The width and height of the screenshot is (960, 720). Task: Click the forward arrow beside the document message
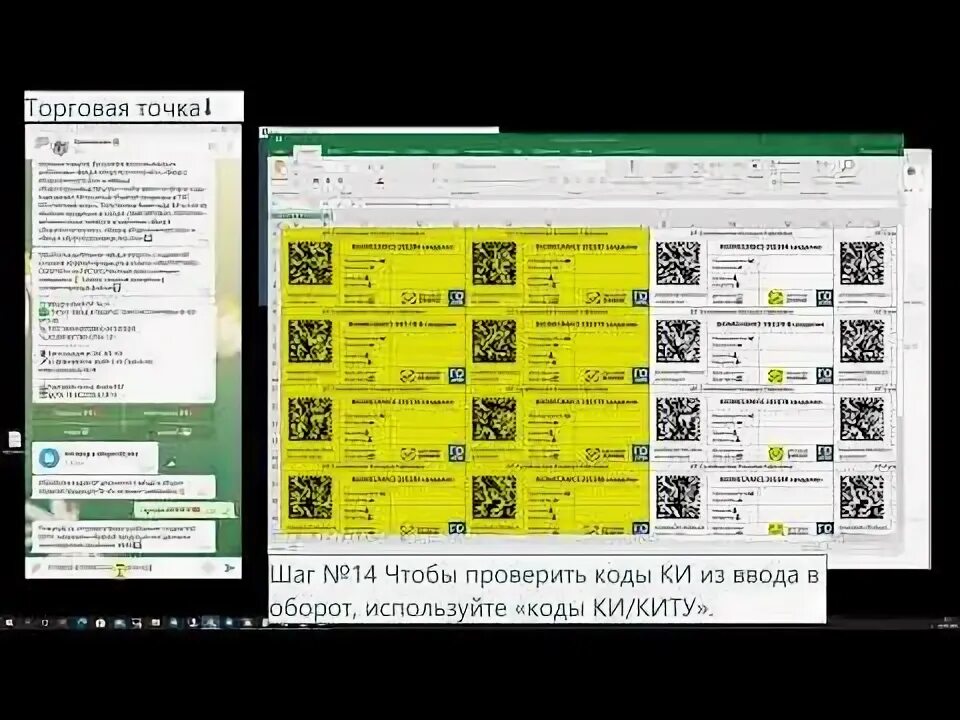(171, 462)
